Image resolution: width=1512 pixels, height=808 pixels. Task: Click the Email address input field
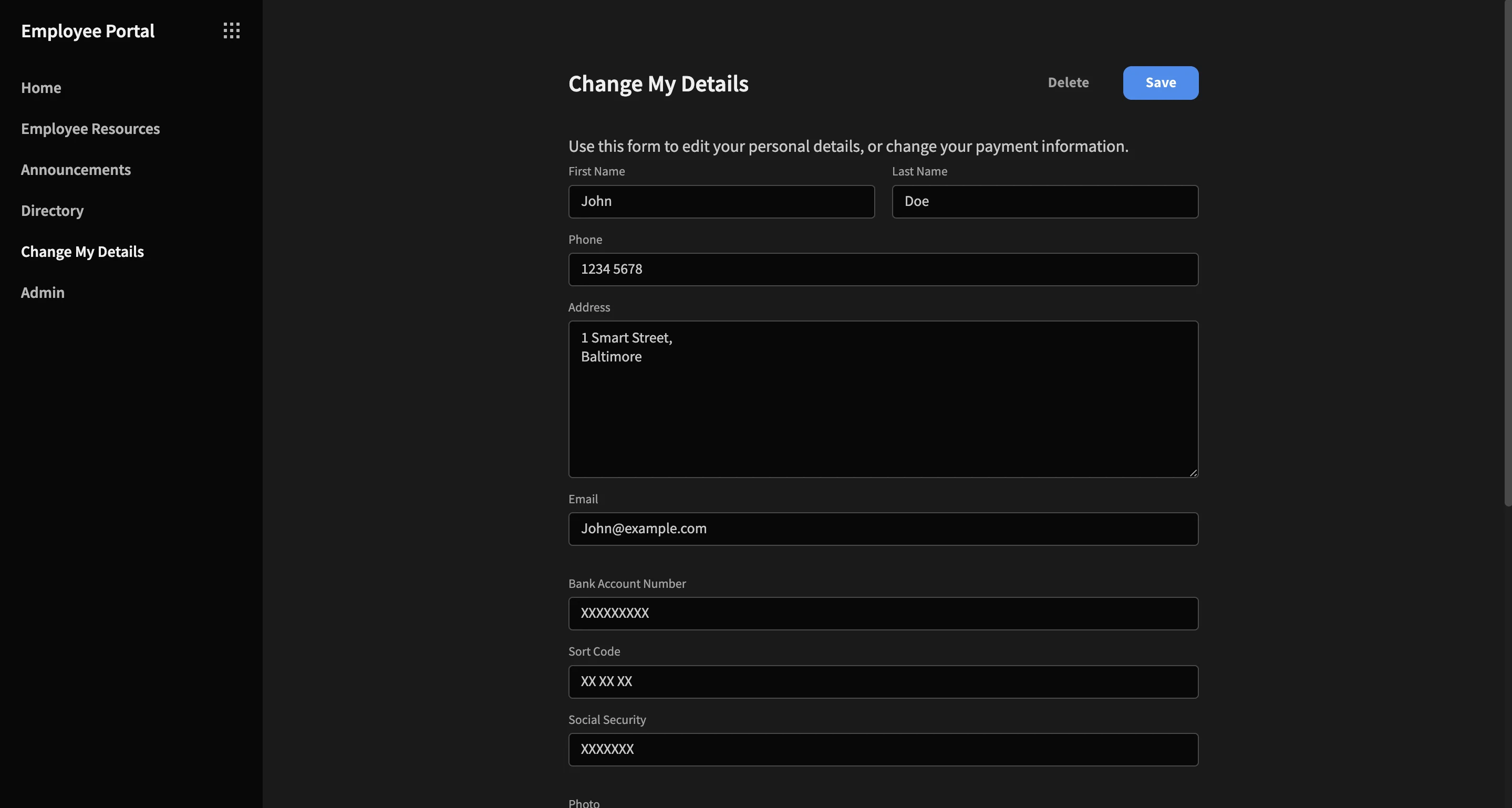[x=883, y=528]
